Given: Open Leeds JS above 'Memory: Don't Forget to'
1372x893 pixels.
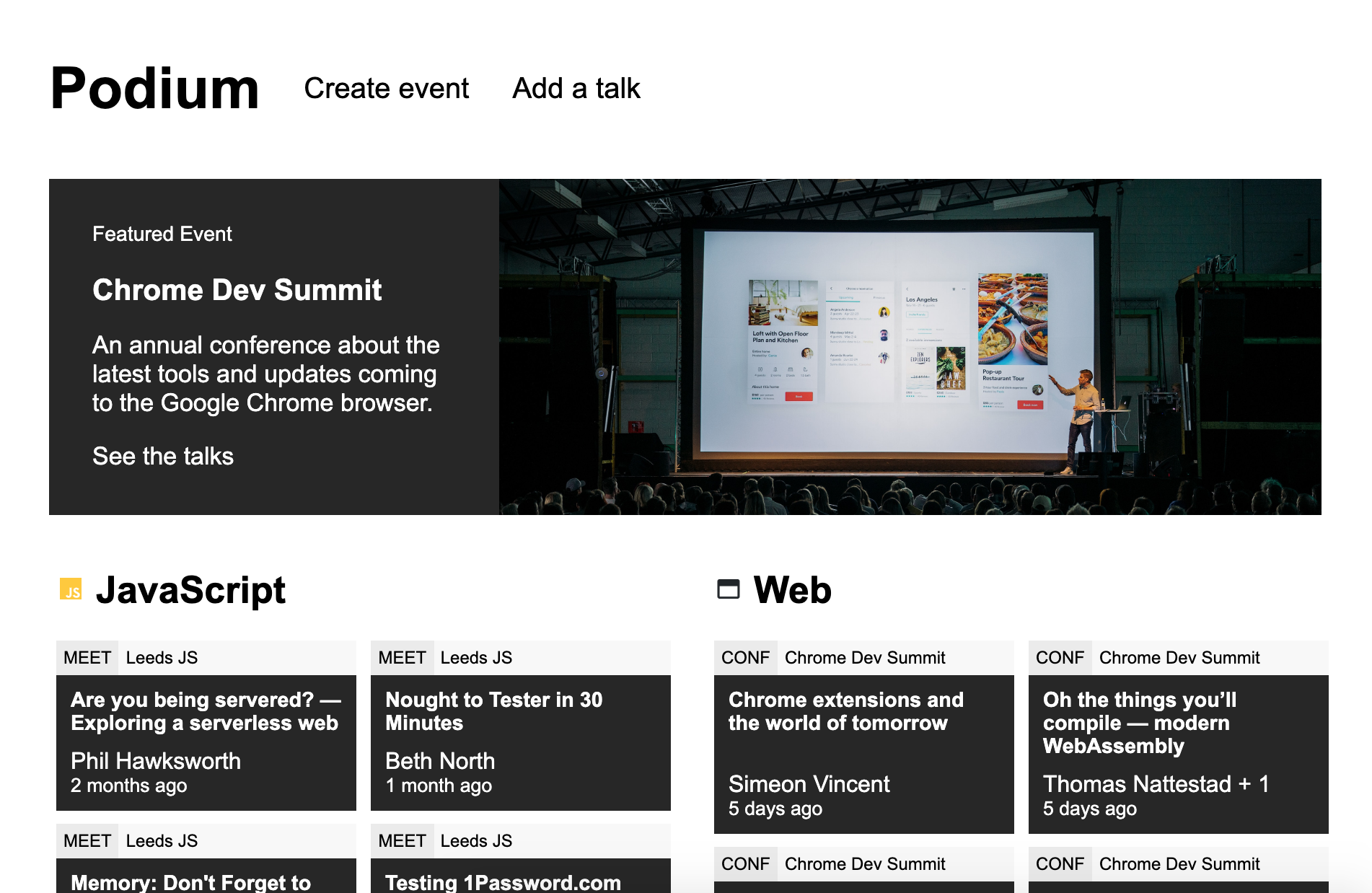Looking at the screenshot, I should point(162,841).
